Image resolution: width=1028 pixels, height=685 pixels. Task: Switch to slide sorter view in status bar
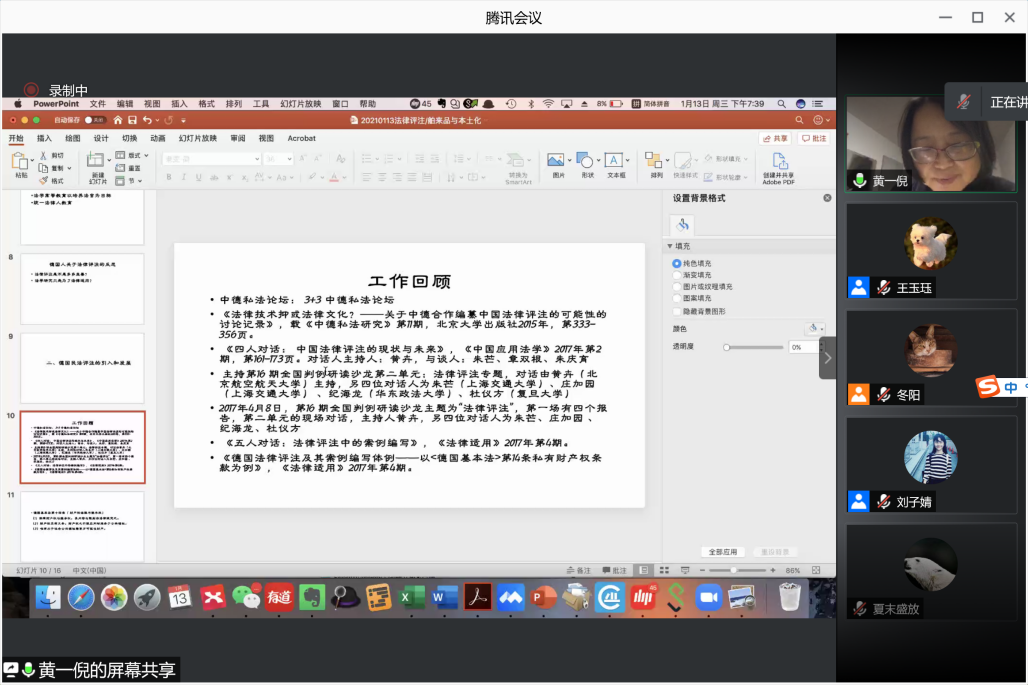click(663, 570)
